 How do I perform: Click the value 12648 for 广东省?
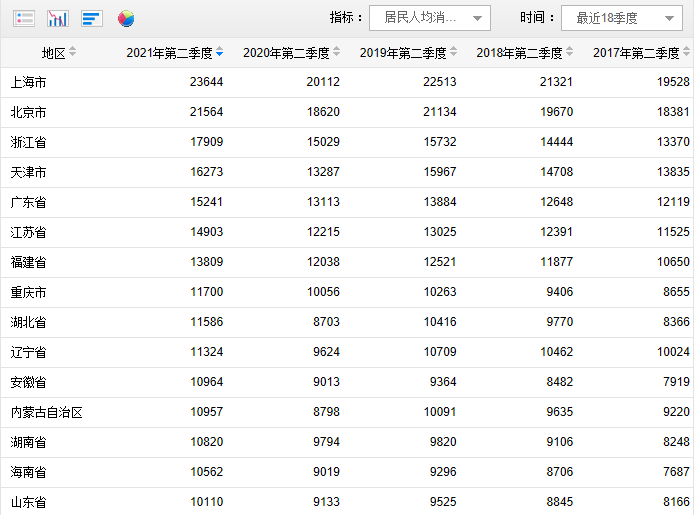click(x=556, y=202)
